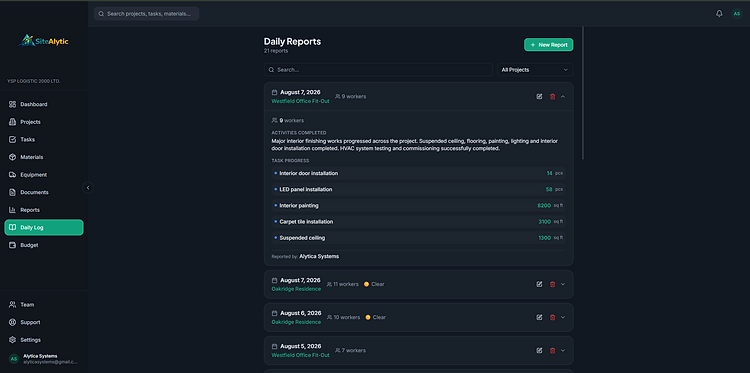Delete the August 6 Oakridge Residence report
This screenshot has width=750, height=373.
click(552, 317)
